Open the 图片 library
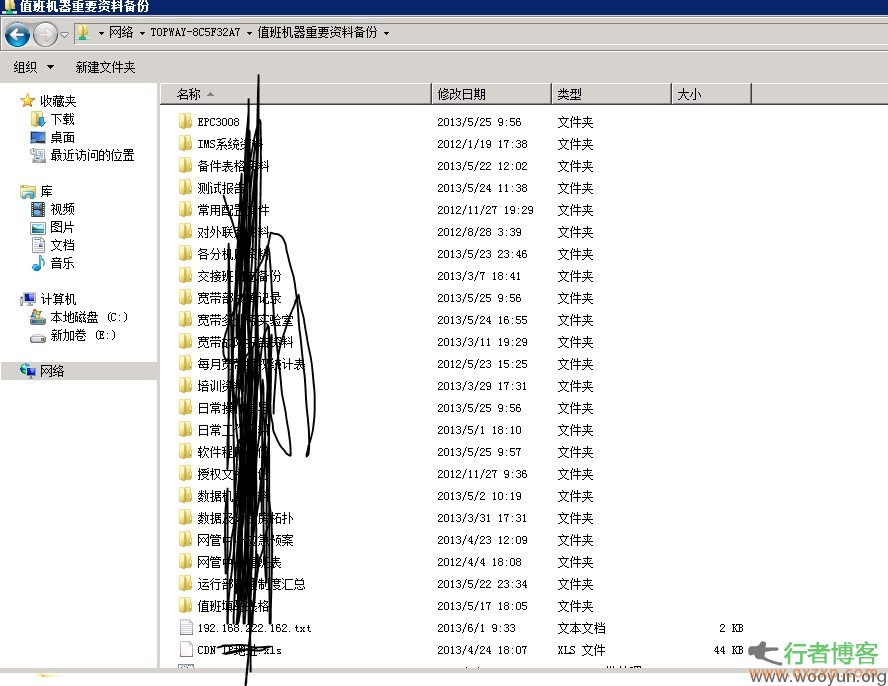Screen dimensions: 888x686 coord(62,227)
